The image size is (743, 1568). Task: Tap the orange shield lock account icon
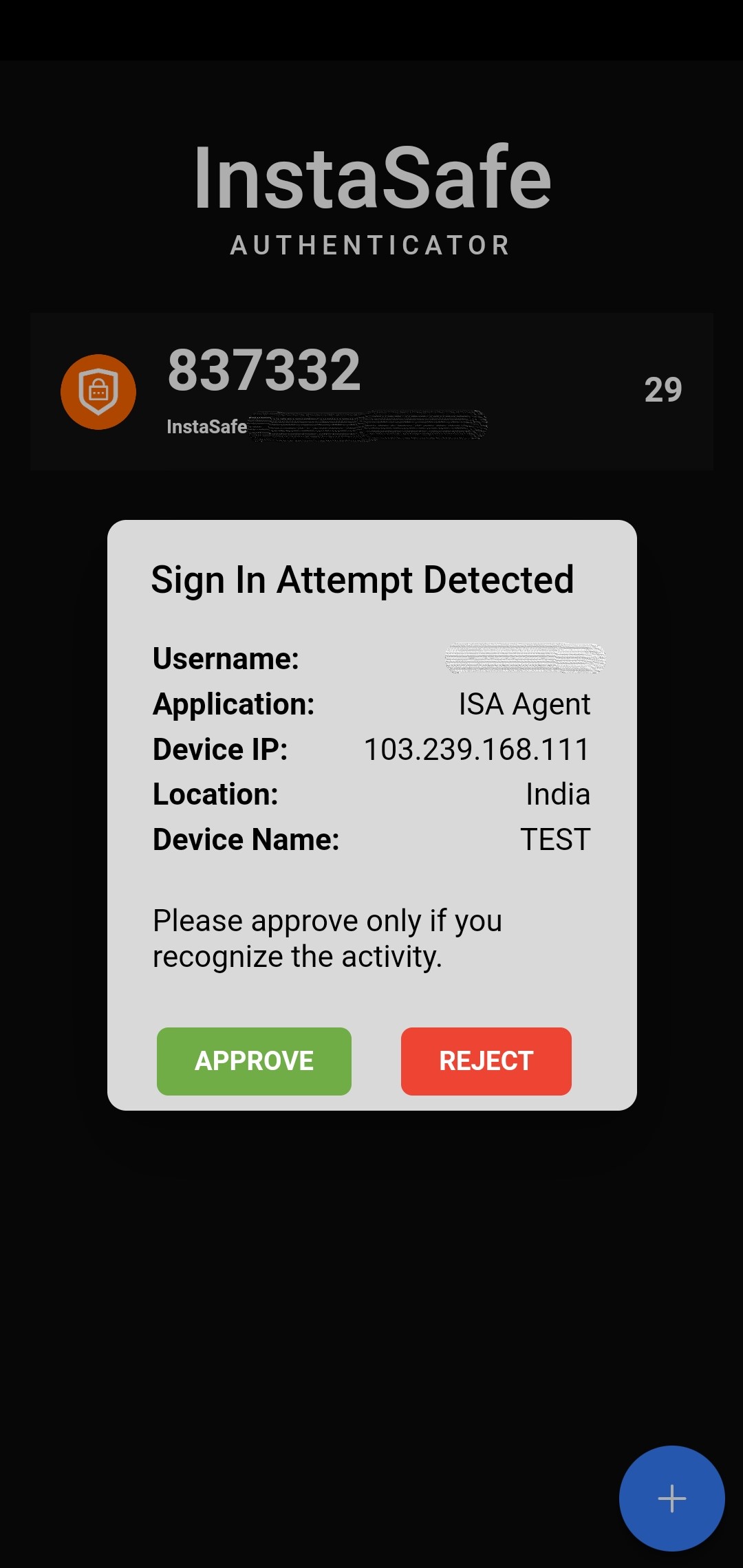tap(98, 392)
